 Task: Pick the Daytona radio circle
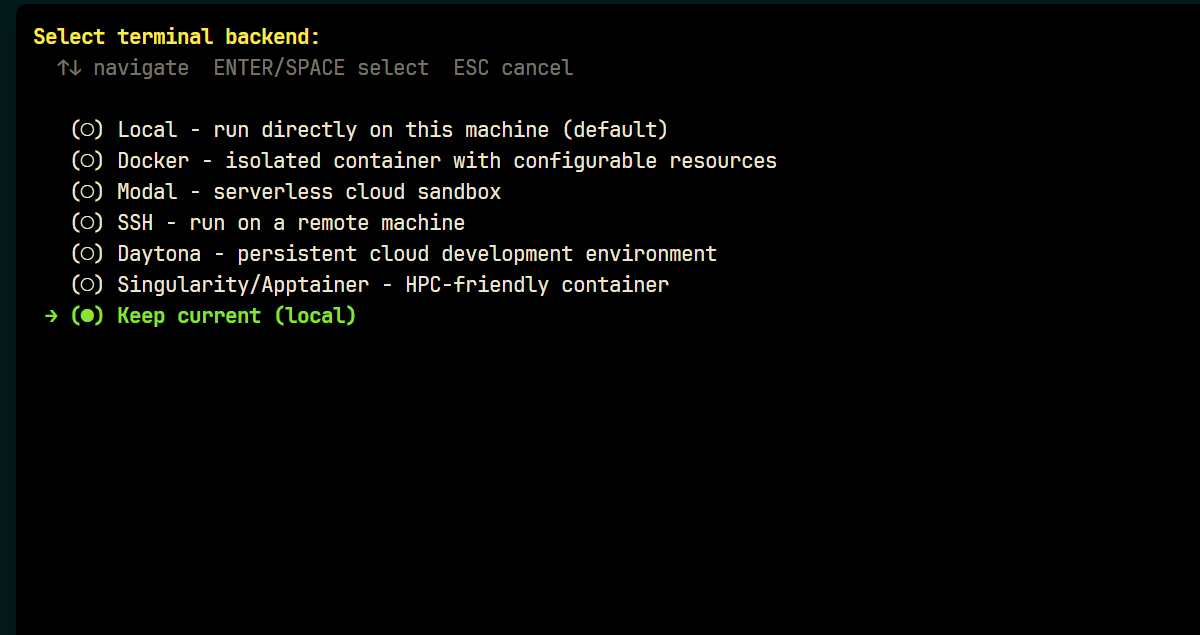coord(87,254)
